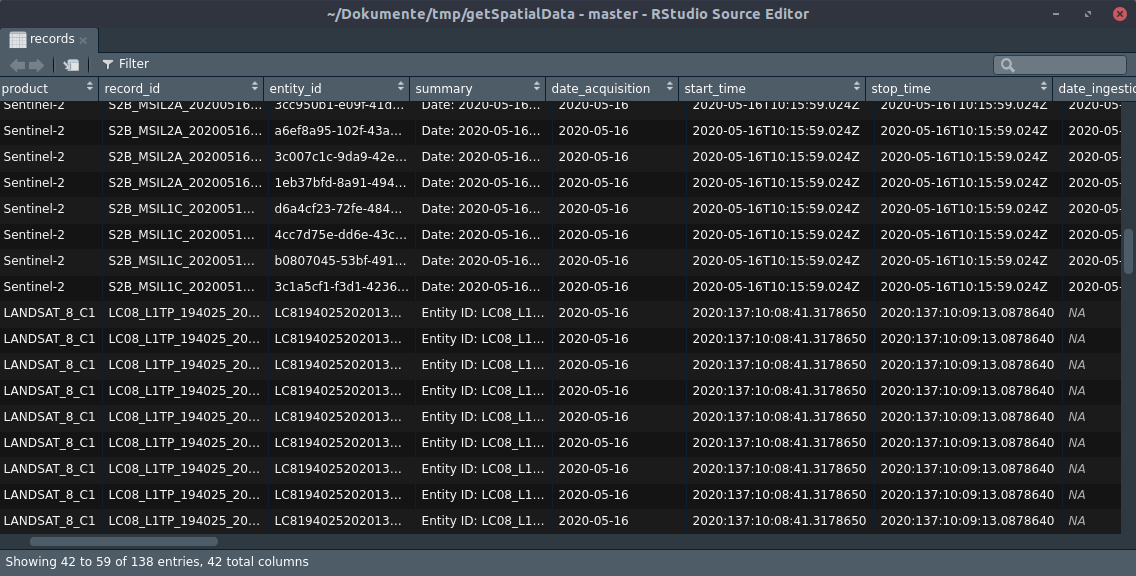Click the back navigation arrow
The height and width of the screenshot is (576, 1136).
(x=17, y=64)
